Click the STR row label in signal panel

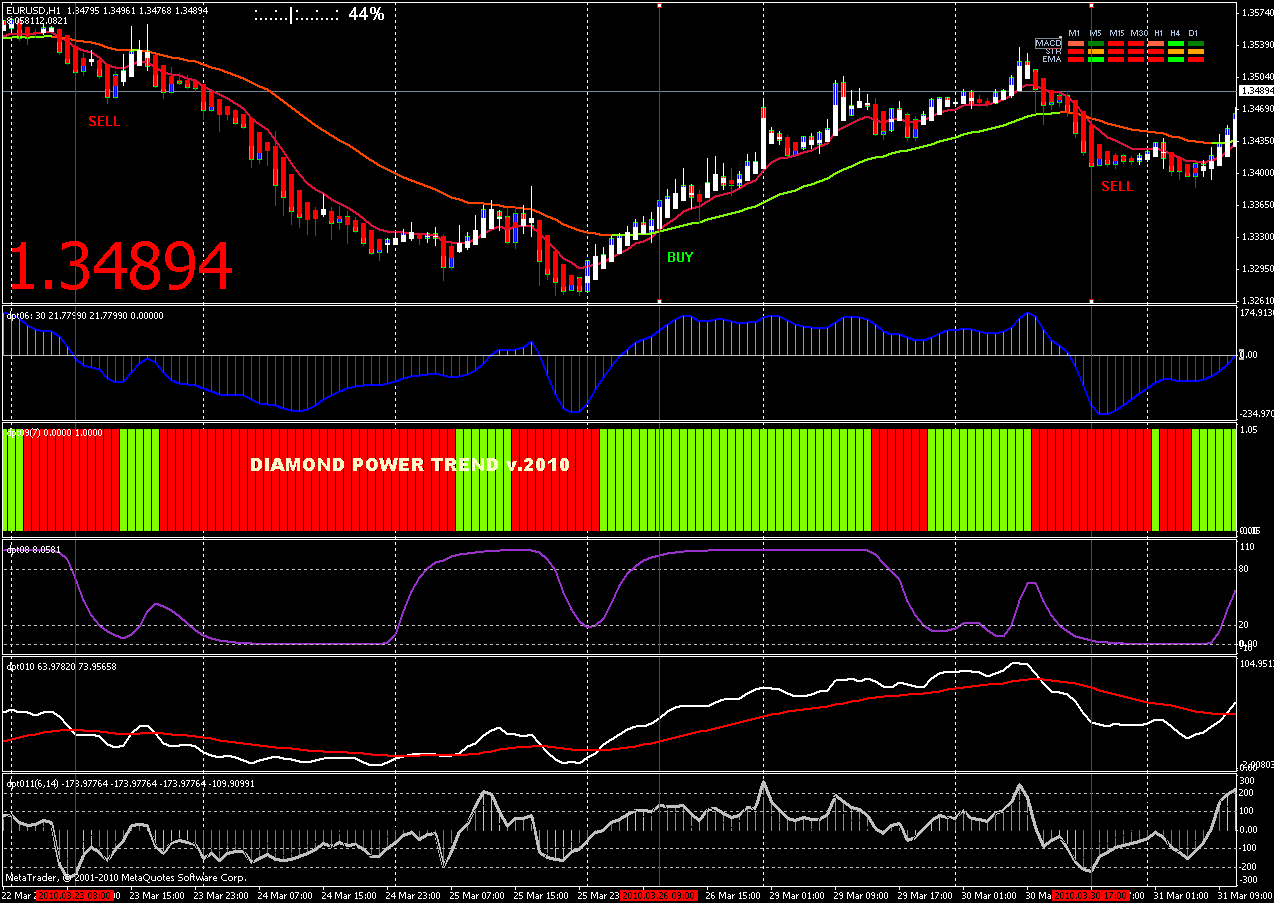(1053, 51)
